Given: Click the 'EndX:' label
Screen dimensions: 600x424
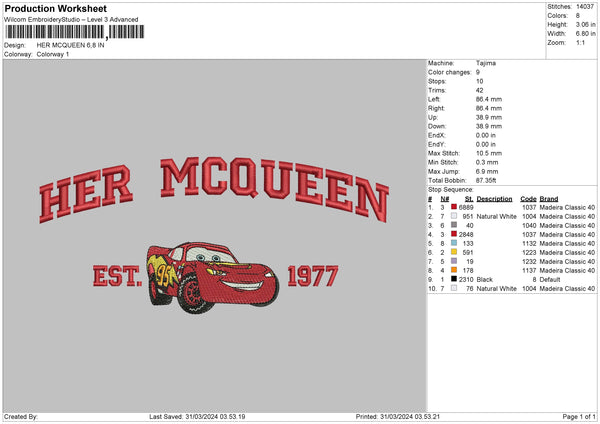Looking at the screenshot, I should point(437,135).
